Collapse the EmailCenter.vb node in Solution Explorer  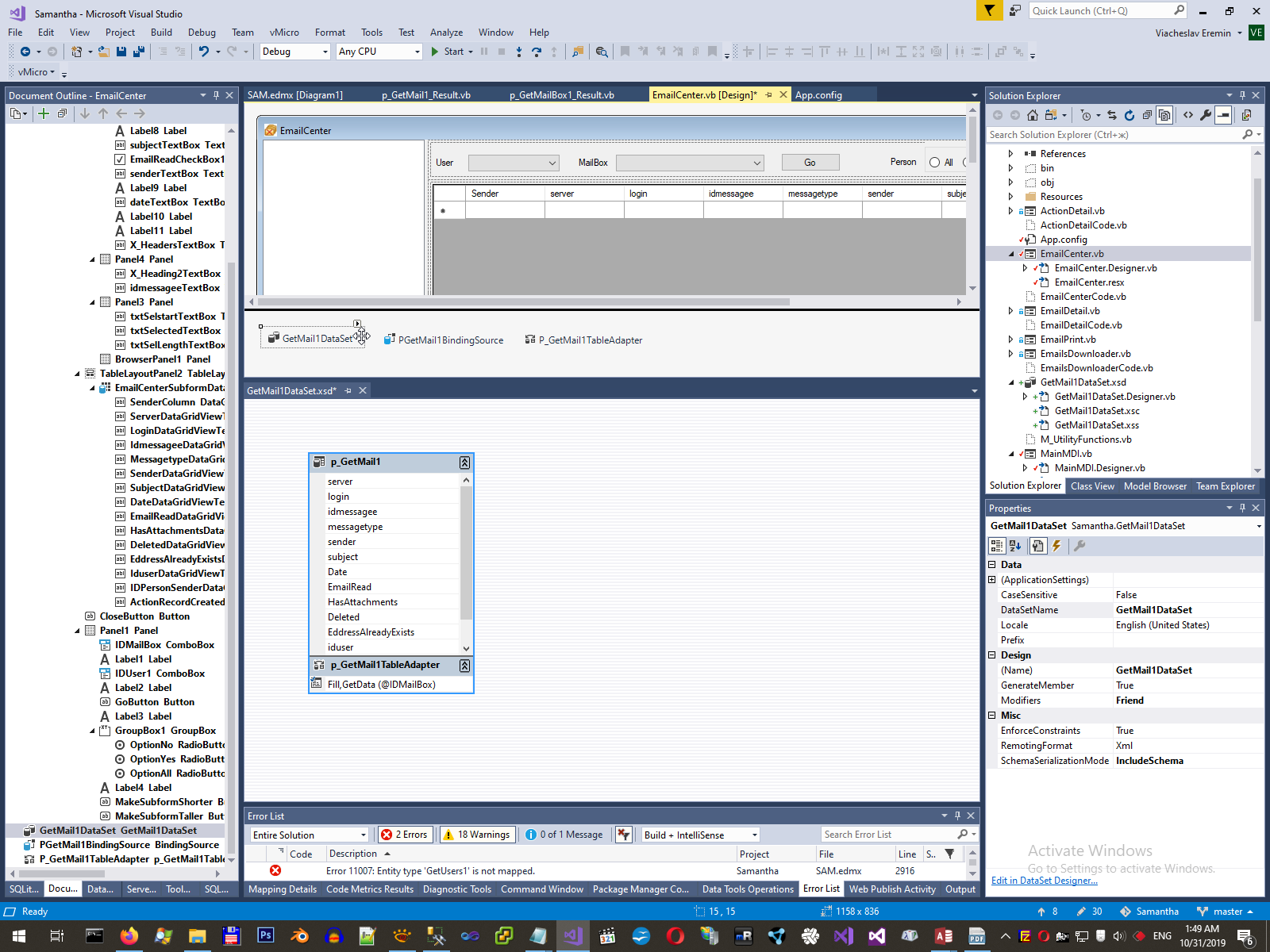click(1011, 254)
